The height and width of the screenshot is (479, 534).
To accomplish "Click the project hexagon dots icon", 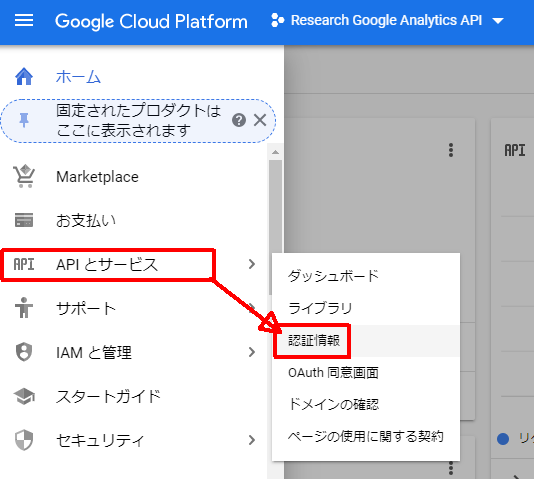I will 277,20.
